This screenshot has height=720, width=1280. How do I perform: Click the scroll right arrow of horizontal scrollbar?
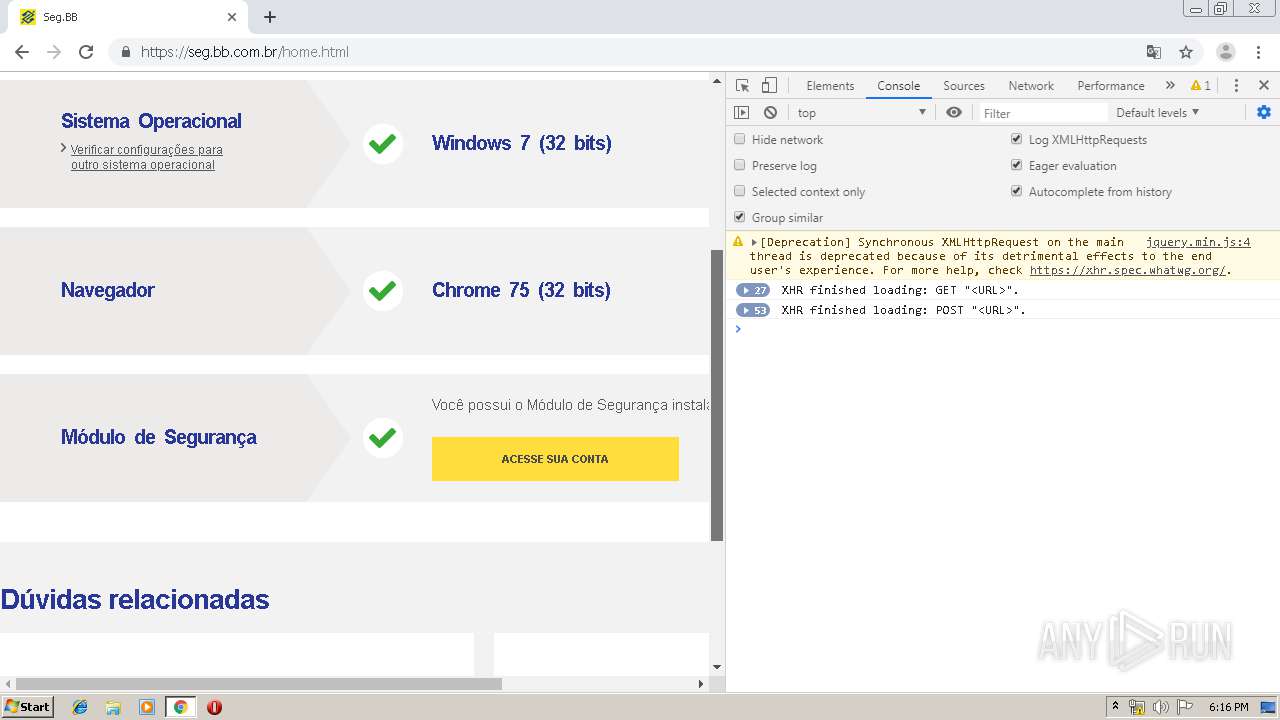pyautogui.click(x=701, y=684)
